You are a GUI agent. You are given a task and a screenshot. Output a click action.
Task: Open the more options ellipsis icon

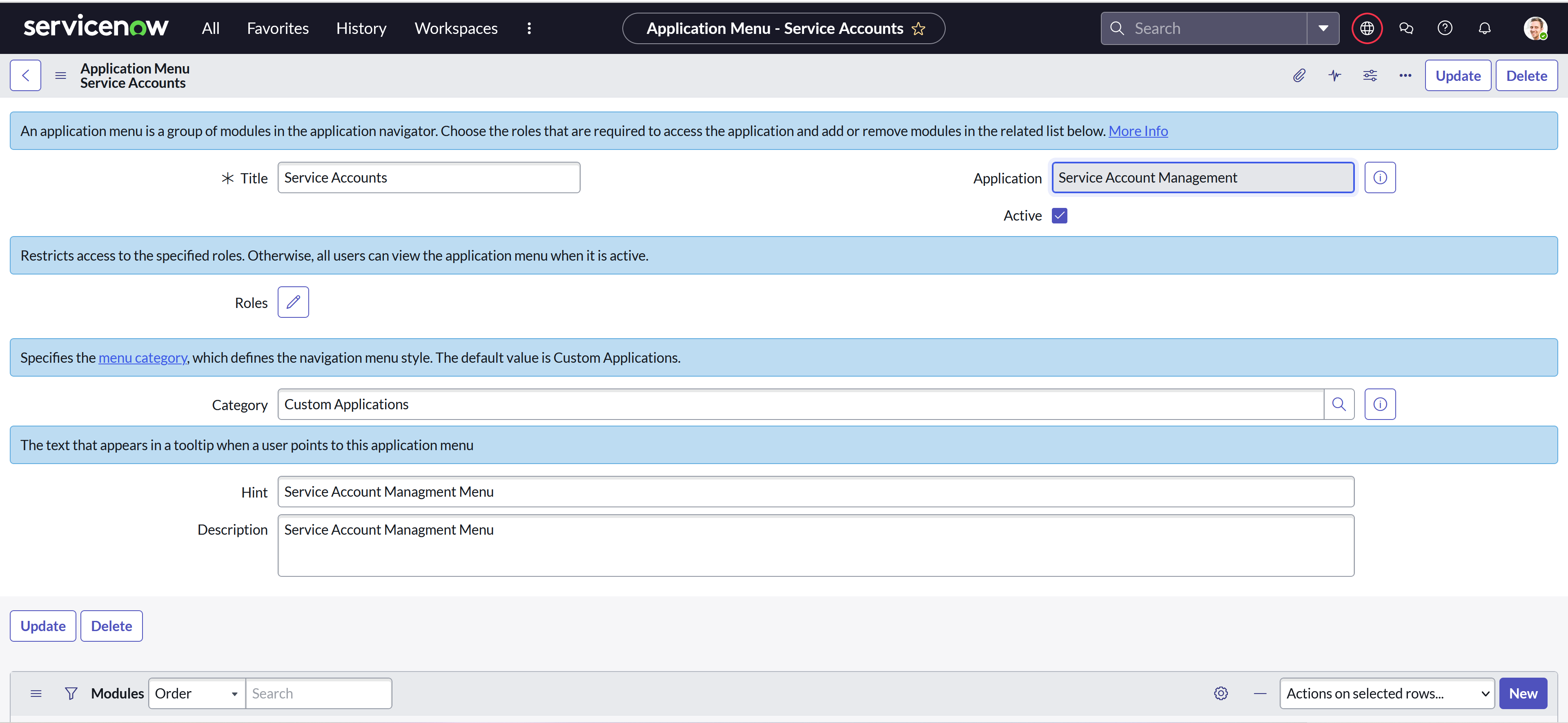pos(1405,75)
